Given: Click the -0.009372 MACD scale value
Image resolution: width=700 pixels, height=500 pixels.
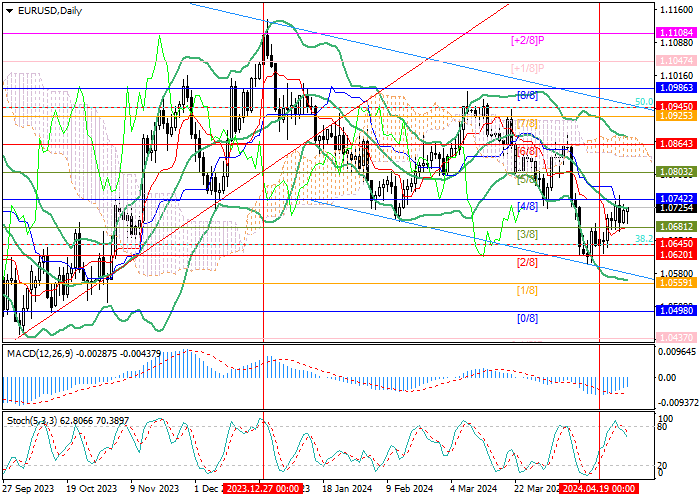Looking at the screenshot, I should (x=677, y=403).
